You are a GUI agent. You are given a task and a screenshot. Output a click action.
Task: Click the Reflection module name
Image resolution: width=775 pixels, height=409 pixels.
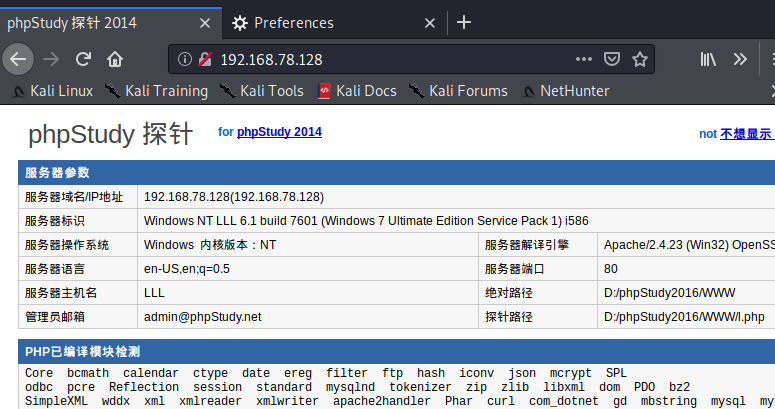144,387
